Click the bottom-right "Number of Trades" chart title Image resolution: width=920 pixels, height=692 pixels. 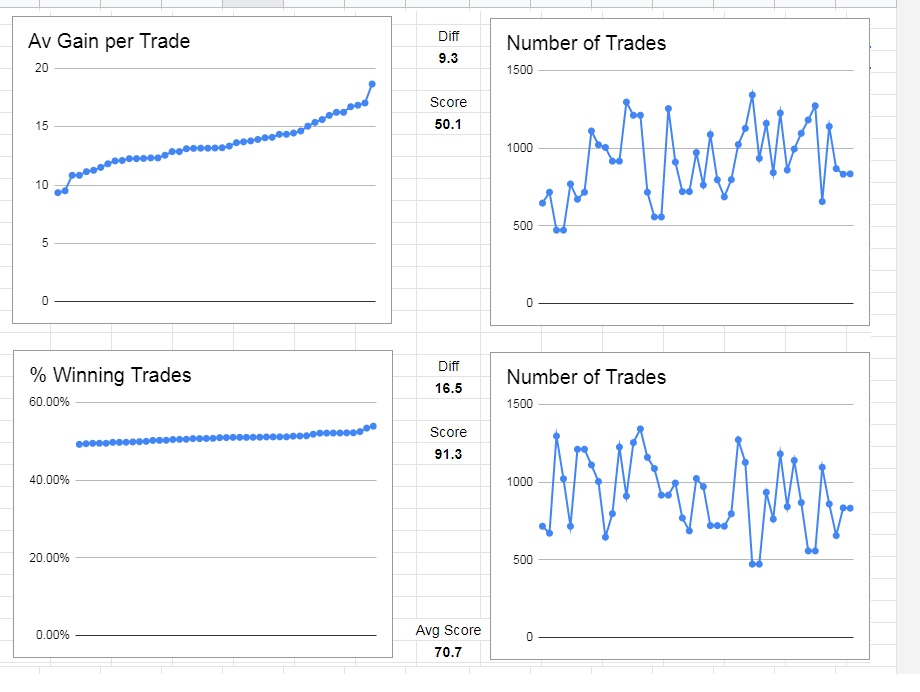[586, 377]
